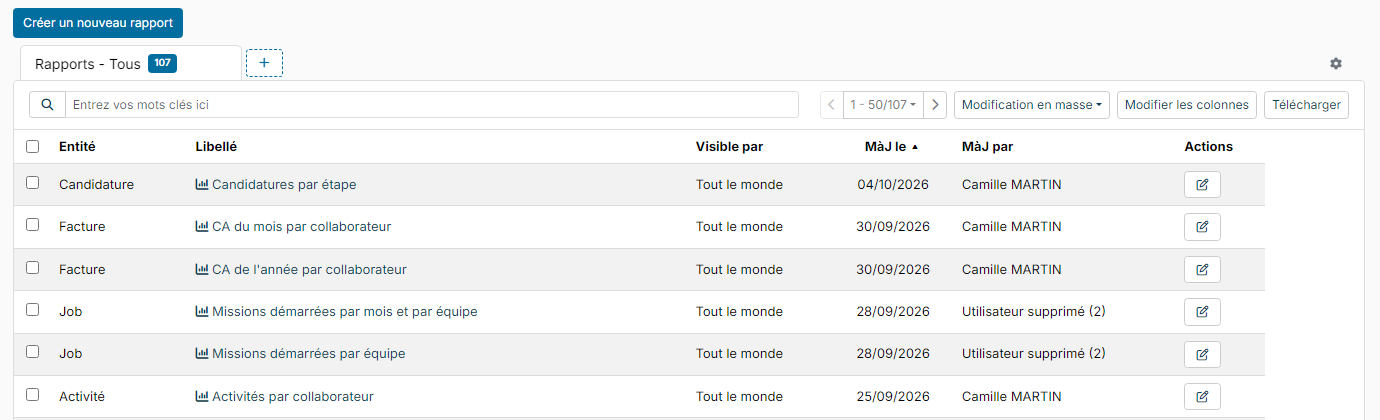Click the Libellé column header
1380x420 pixels.
point(216,147)
